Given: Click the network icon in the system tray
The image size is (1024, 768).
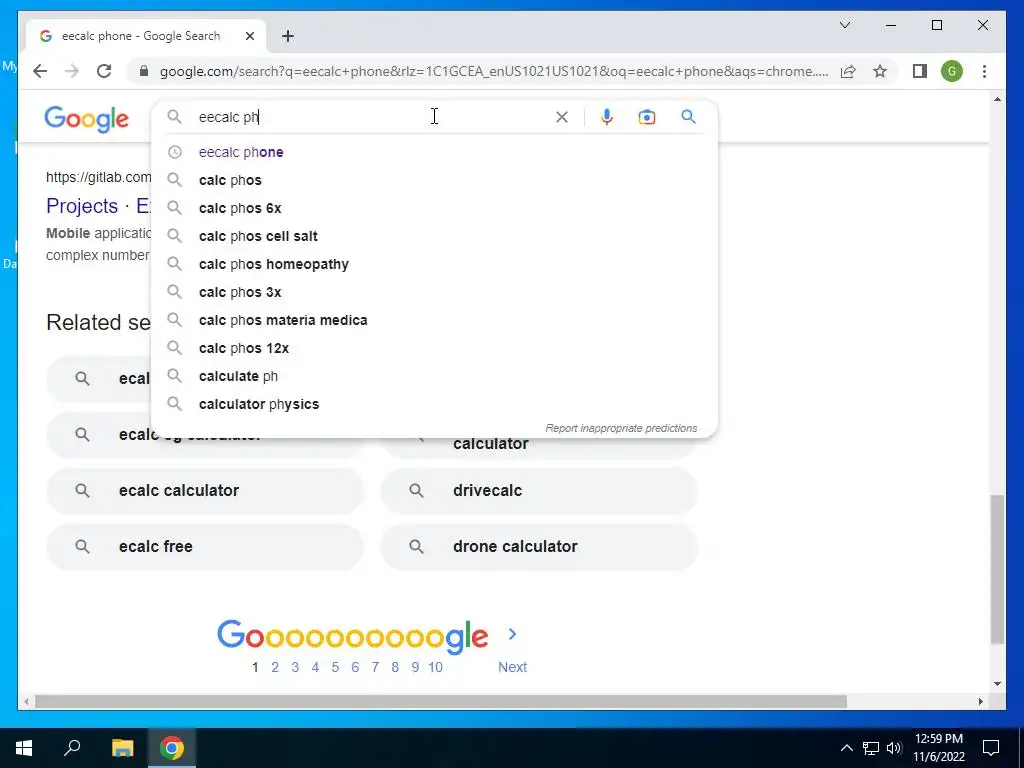Looking at the screenshot, I should [871, 748].
